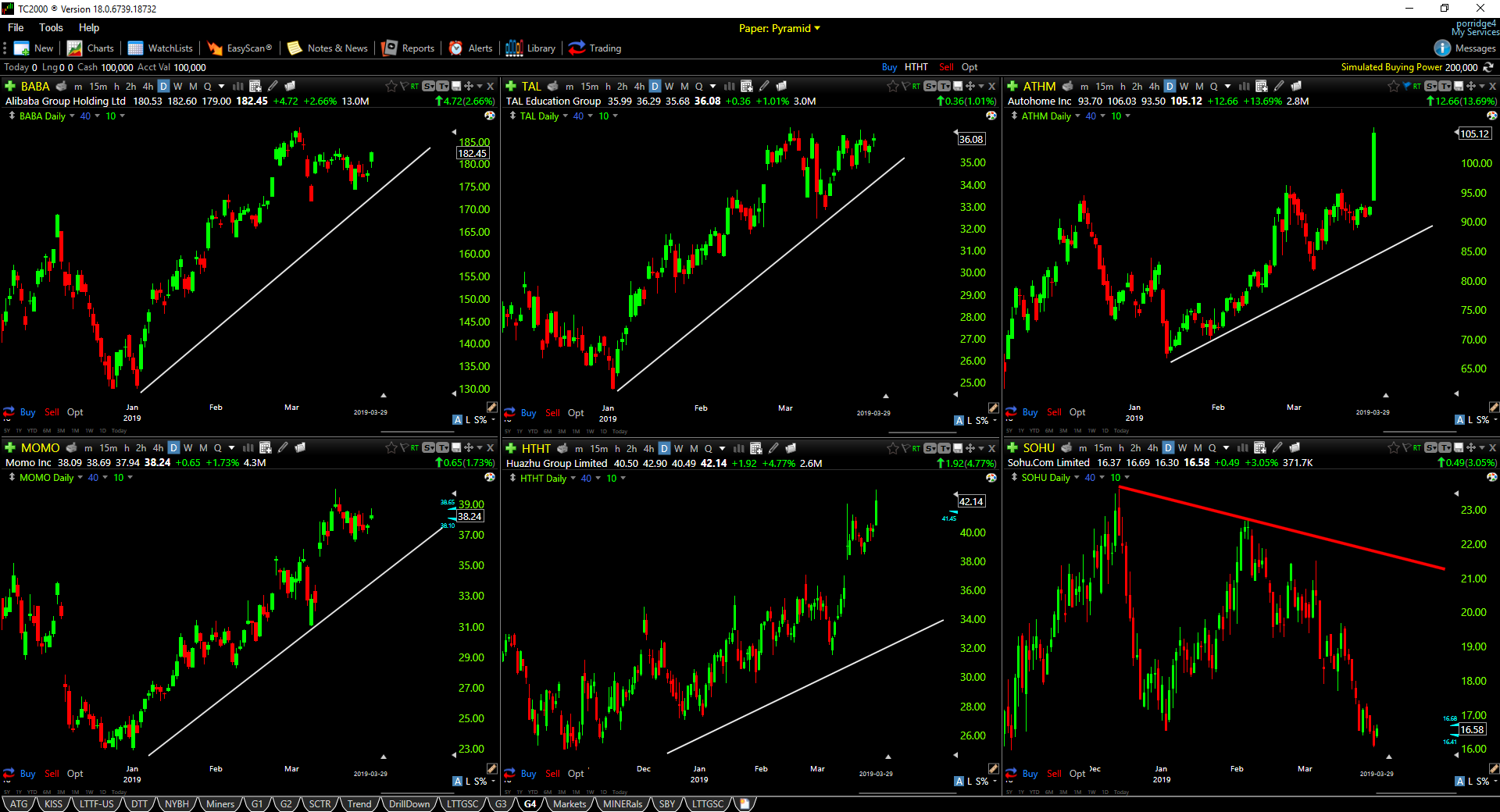Open the bar-style icon on ATHM chart

pos(1244,86)
